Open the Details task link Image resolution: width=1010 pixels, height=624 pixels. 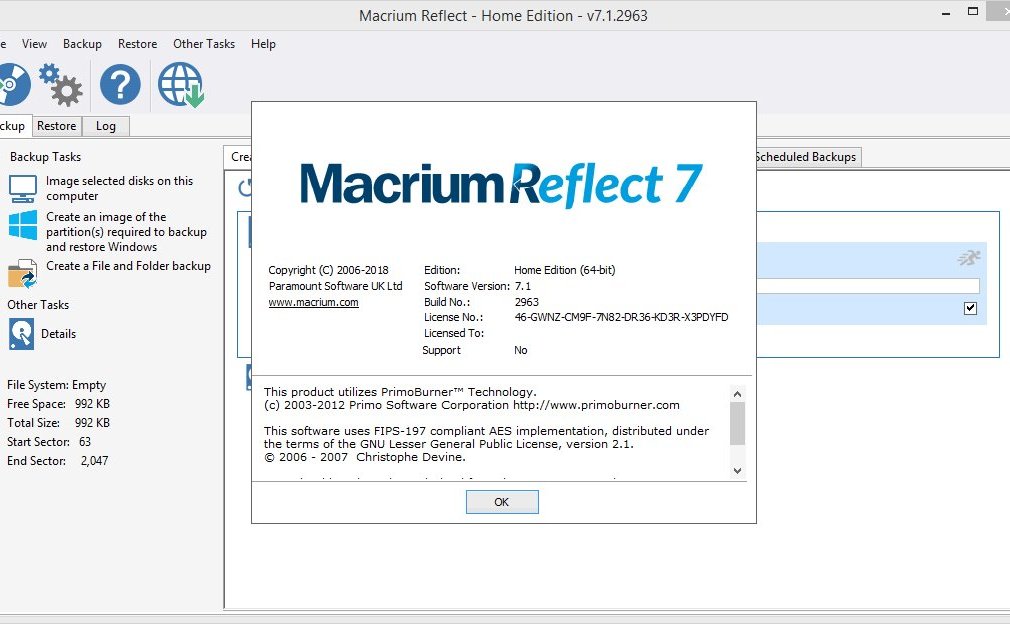pos(59,334)
